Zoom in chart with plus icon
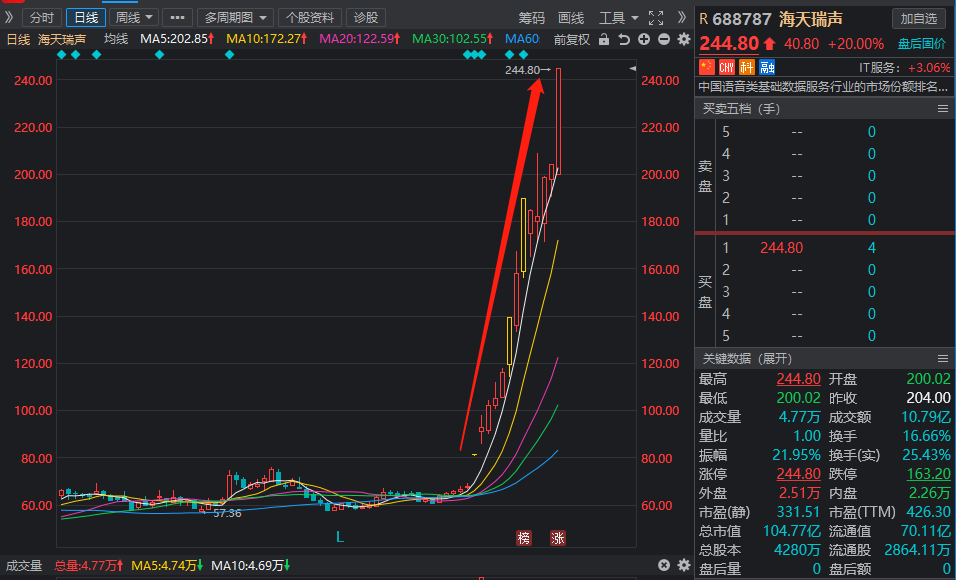 pos(644,40)
